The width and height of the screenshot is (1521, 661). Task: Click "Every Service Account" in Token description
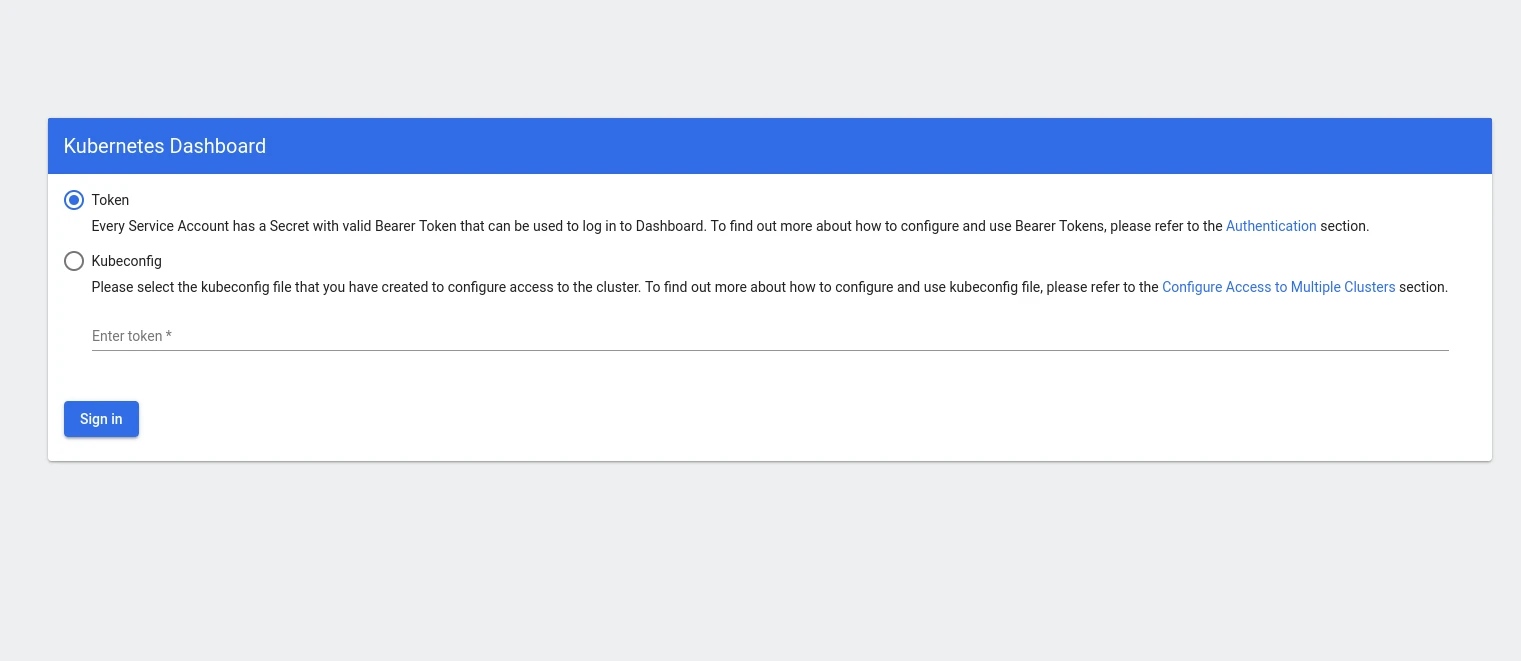pyautogui.click(x=160, y=226)
